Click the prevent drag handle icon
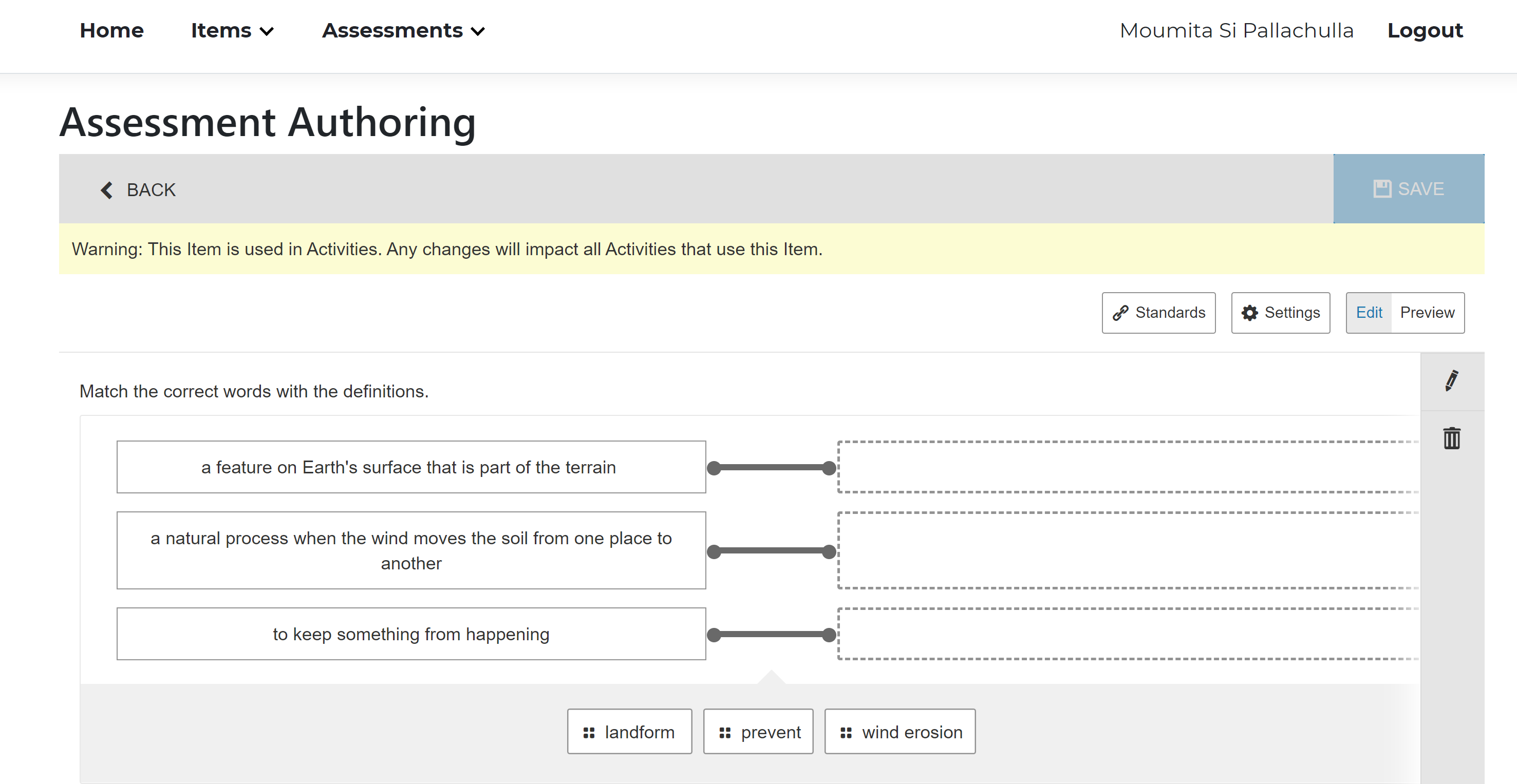This screenshot has height=784, width=1517. tap(725, 733)
